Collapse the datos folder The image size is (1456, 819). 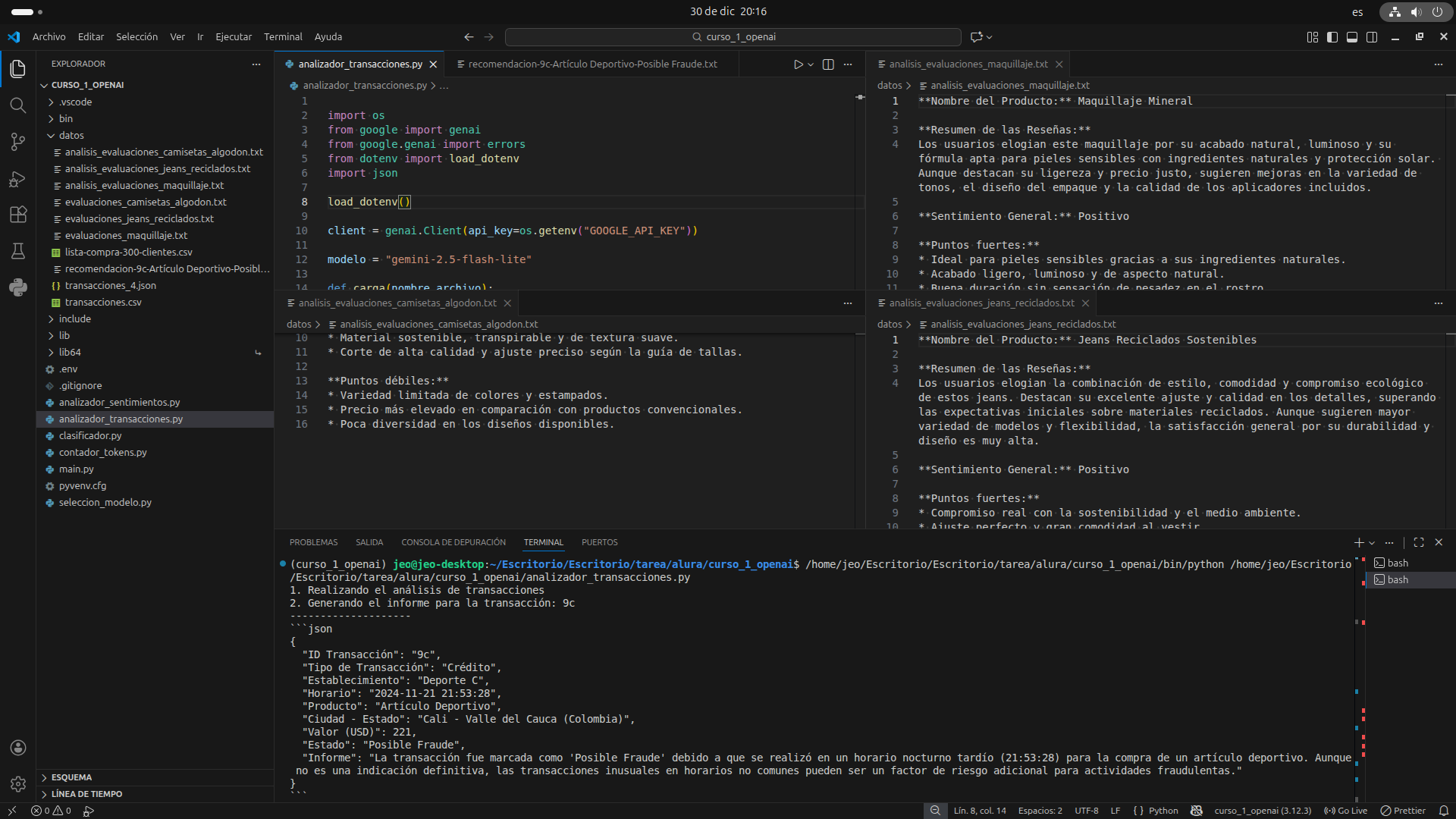pos(71,135)
